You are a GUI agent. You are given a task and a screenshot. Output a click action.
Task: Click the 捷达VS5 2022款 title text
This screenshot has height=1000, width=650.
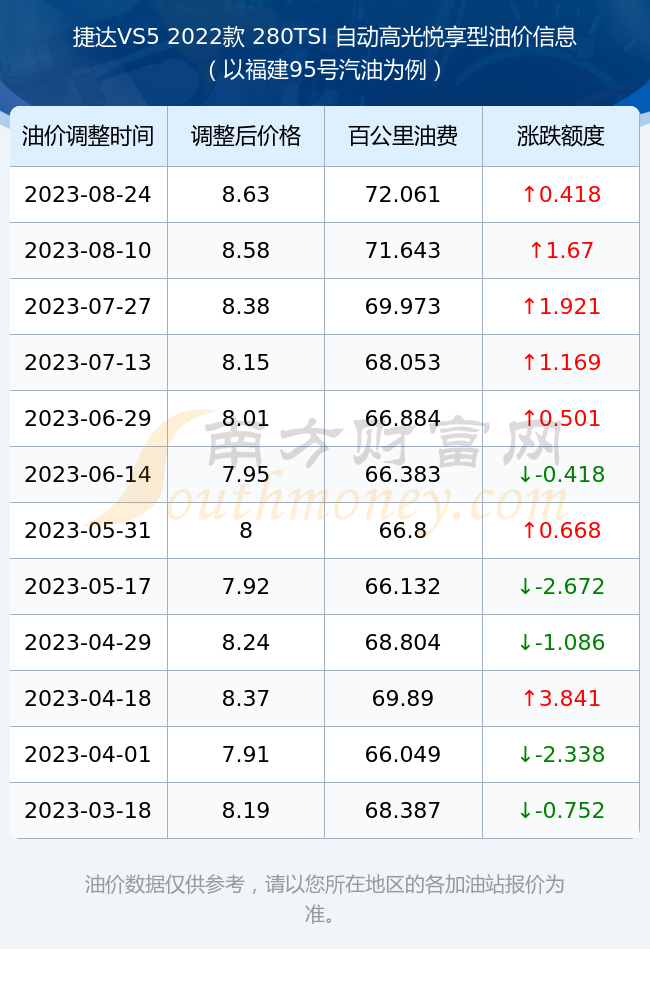pos(159,37)
